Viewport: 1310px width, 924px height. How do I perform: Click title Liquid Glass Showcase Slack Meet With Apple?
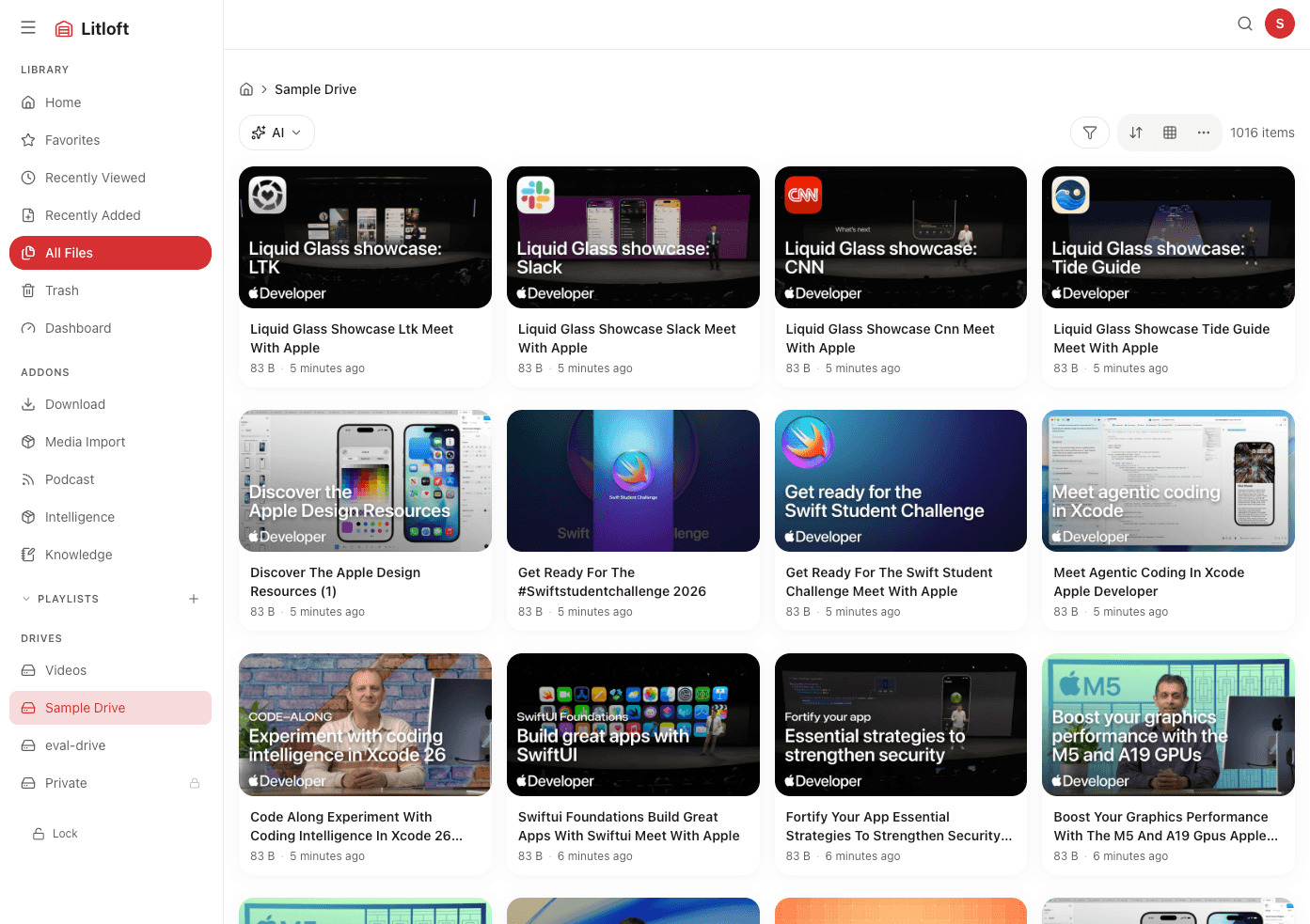coord(627,338)
